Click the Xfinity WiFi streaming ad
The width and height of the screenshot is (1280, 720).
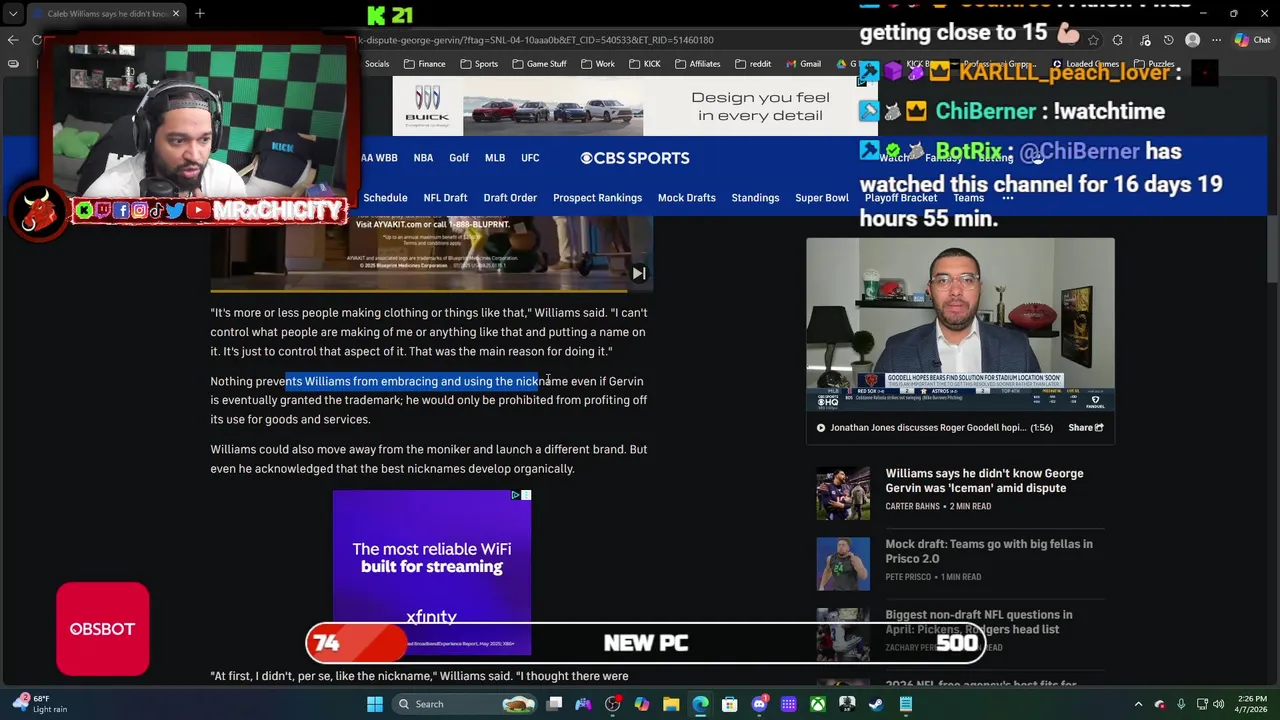coord(432,571)
